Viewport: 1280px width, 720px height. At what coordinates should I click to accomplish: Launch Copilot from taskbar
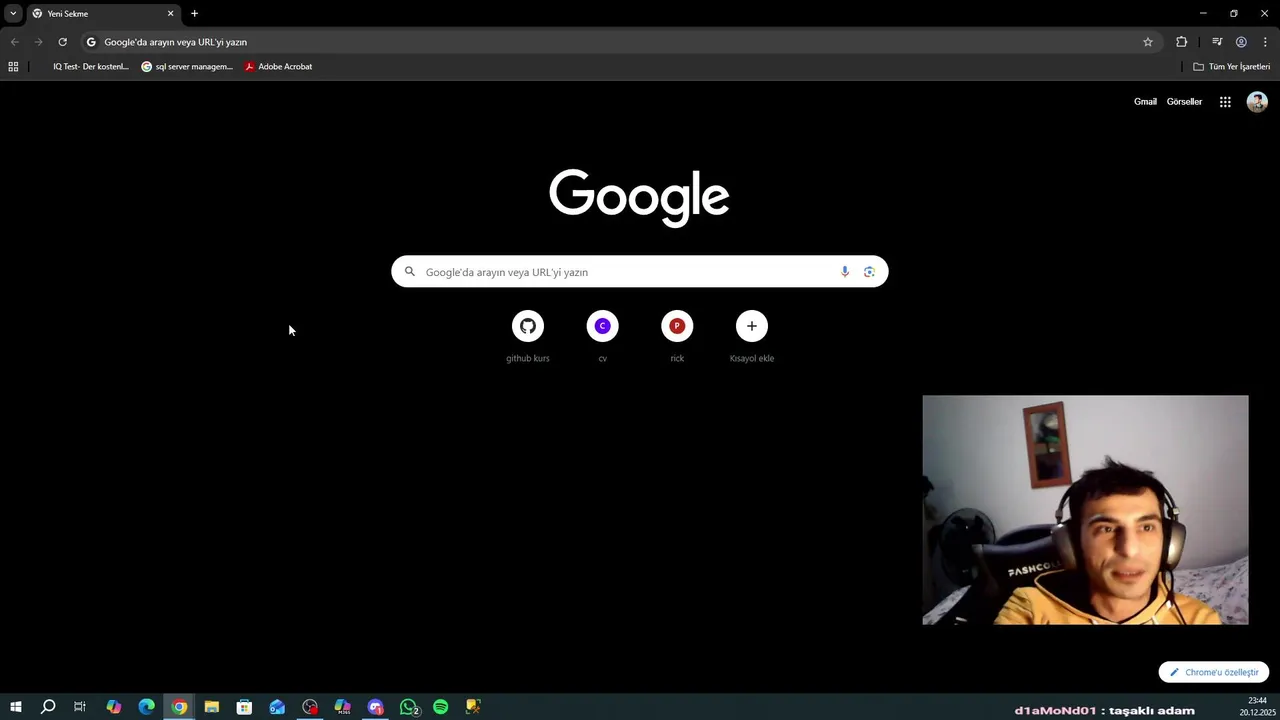point(113,707)
